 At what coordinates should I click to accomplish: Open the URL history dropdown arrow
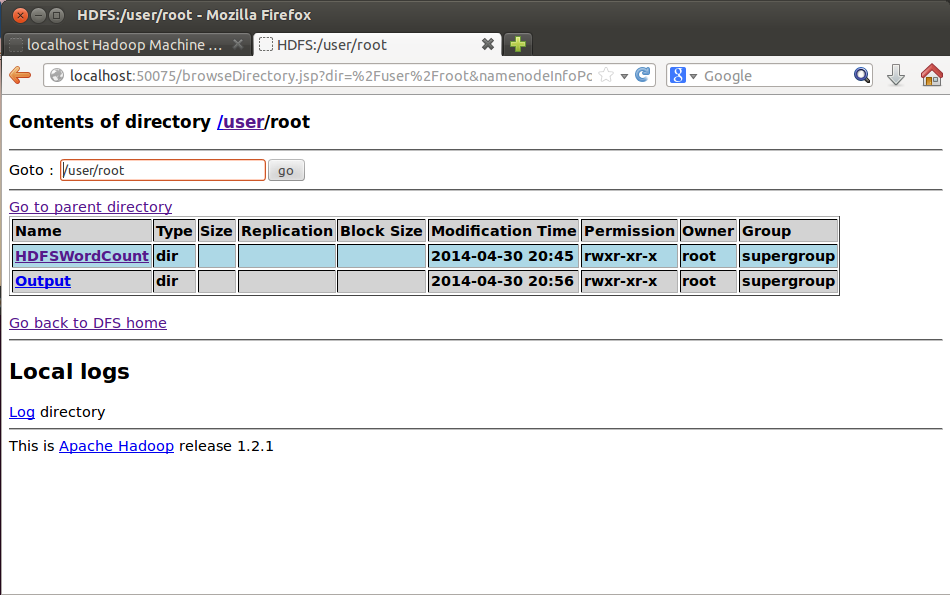click(624, 76)
